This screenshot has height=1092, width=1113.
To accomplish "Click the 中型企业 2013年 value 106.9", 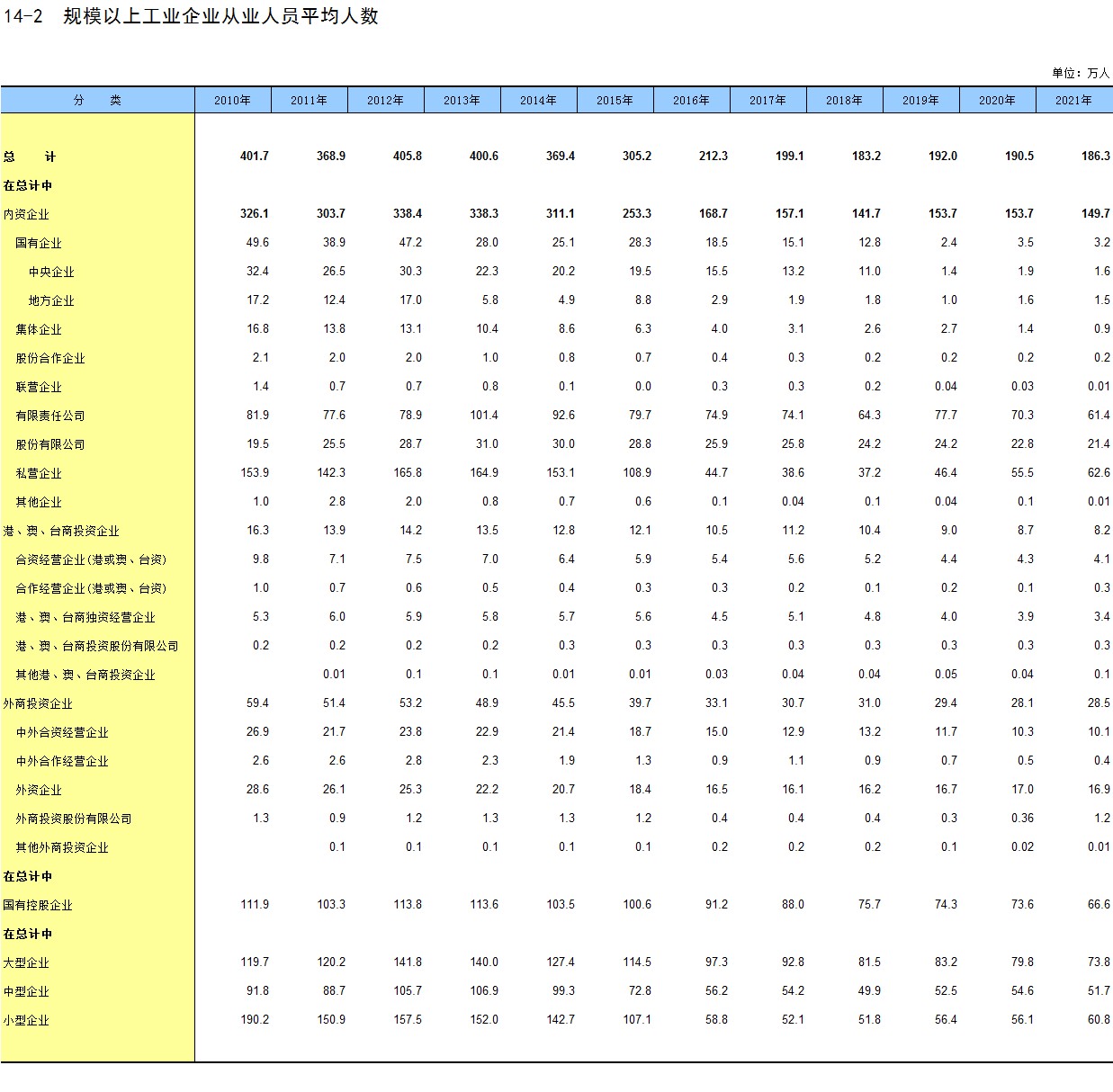I will [484, 990].
